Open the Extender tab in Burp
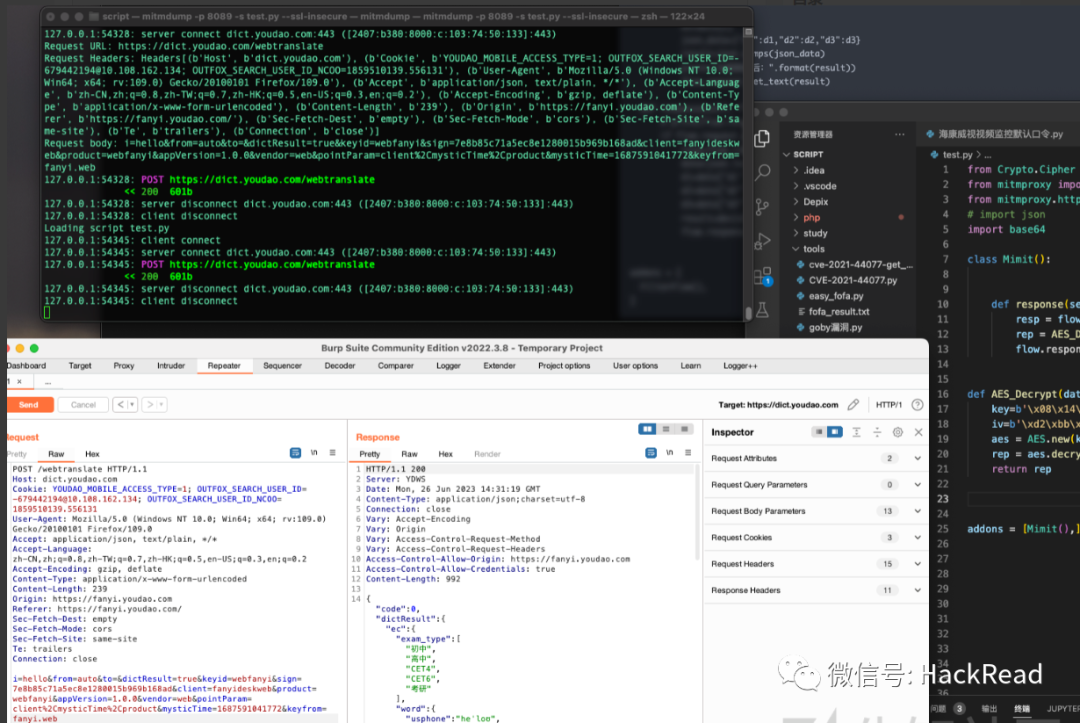Viewport: 1080px width, 723px height. pyautogui.click(x=499, y=366)
